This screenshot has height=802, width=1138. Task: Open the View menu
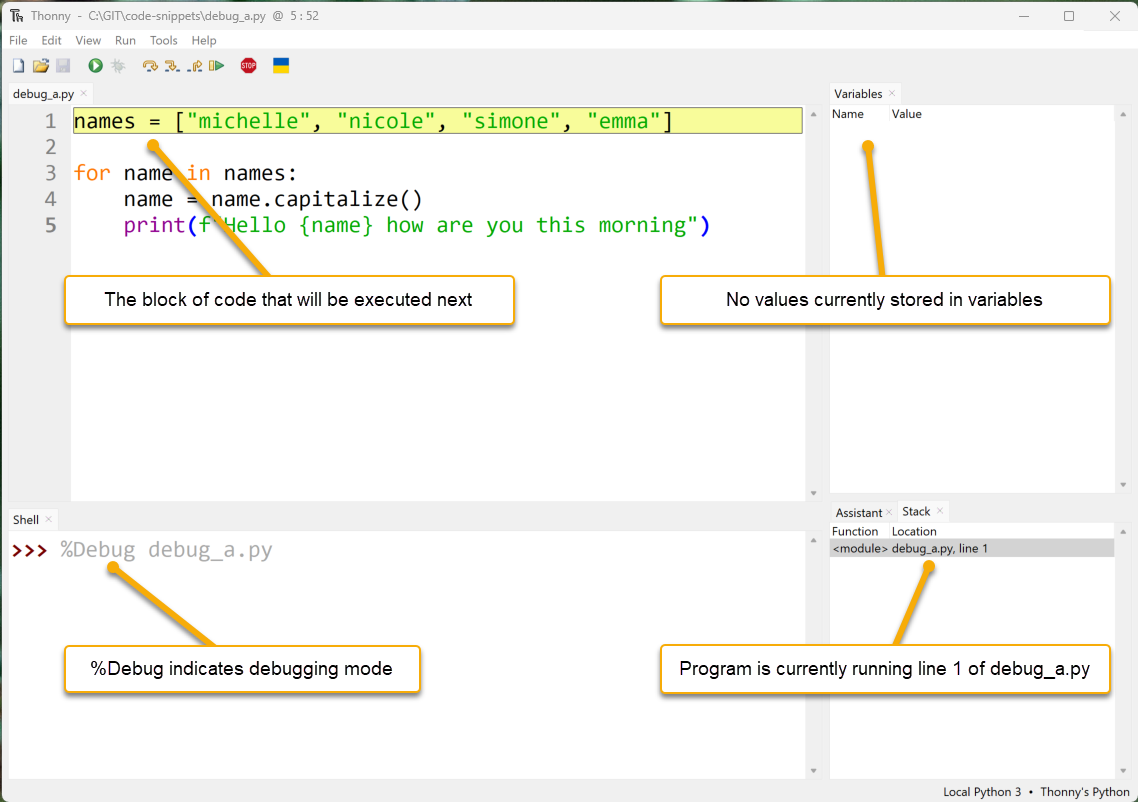[x=88, y=41]
